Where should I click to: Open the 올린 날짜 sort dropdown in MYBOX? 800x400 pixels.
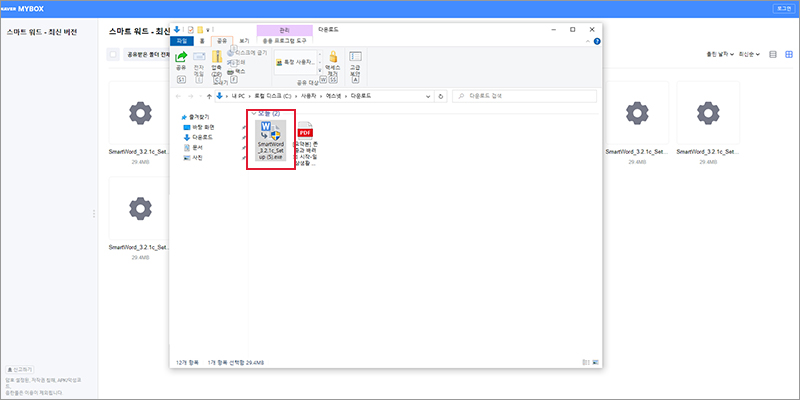pos(720,54)
